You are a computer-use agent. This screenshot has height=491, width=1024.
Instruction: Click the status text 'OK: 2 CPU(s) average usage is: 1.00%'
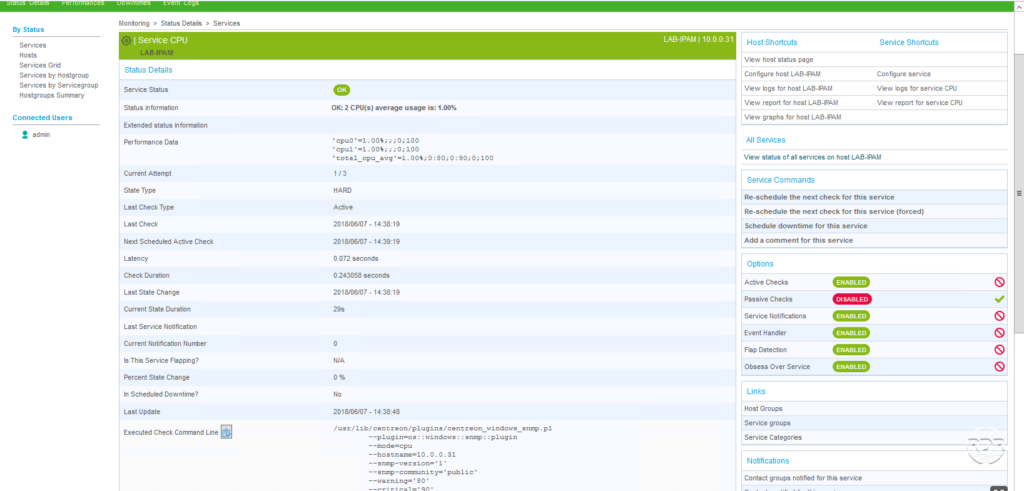(x=394, y=108)
